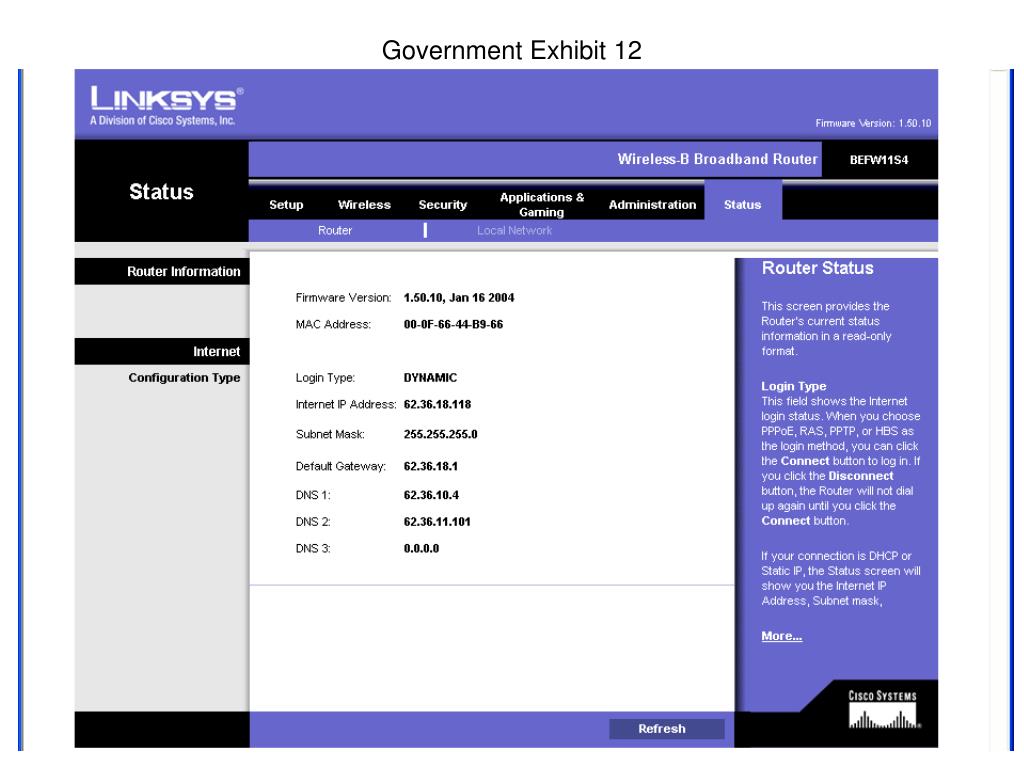Click the MAC Address: label
Image resolution: width=1024 pixels, height=768 pixels.
pyautogui.click(x=333, y=325)
